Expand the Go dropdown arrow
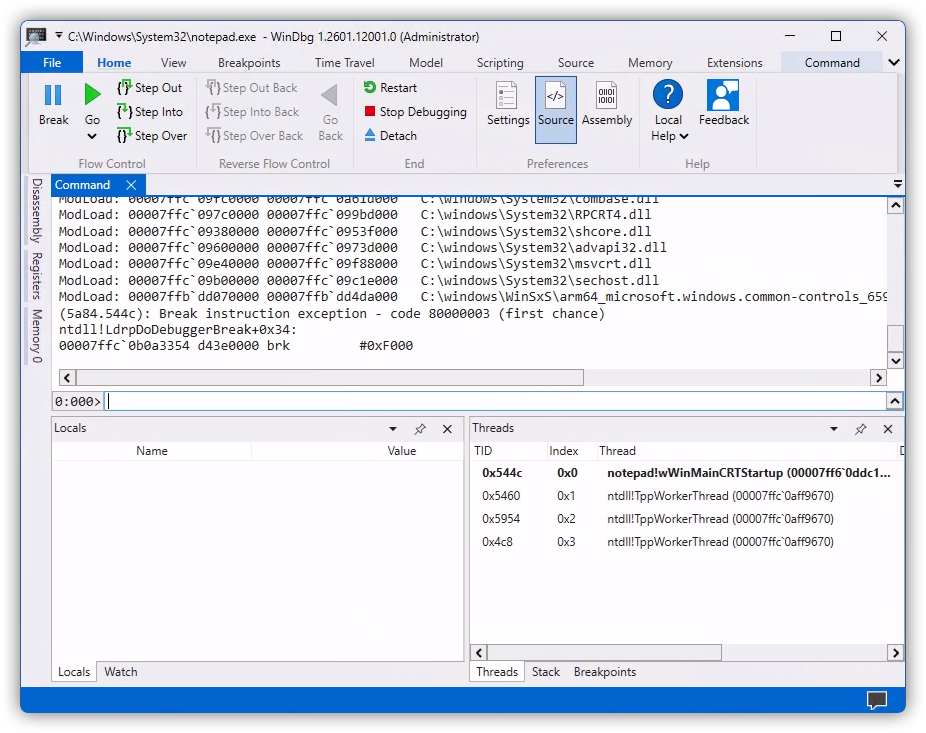926x733 pixels. (92, 138)
